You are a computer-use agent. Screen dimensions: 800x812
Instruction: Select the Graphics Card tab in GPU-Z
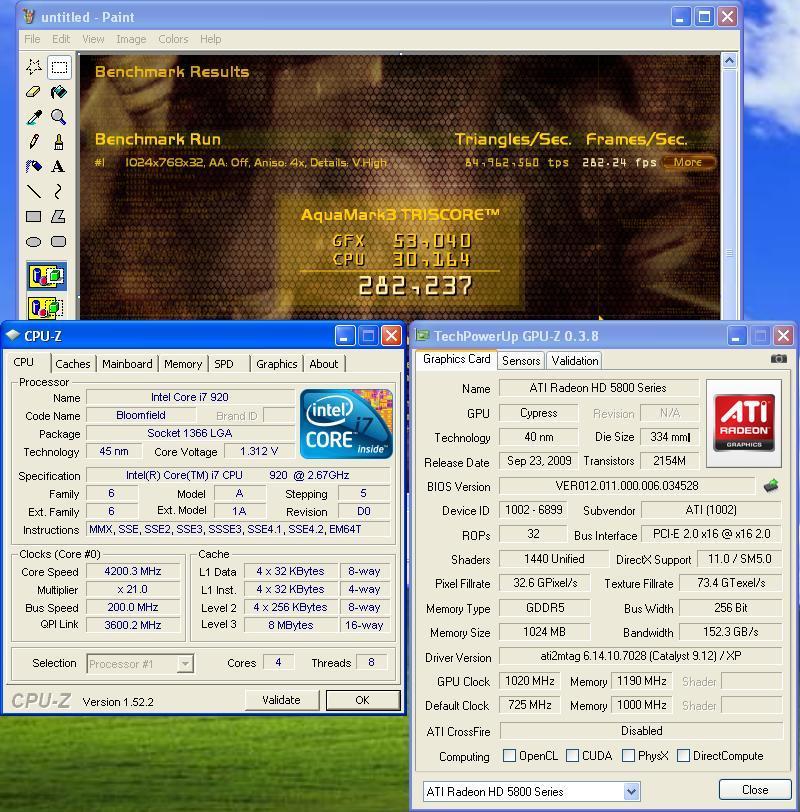click(456, 359)
